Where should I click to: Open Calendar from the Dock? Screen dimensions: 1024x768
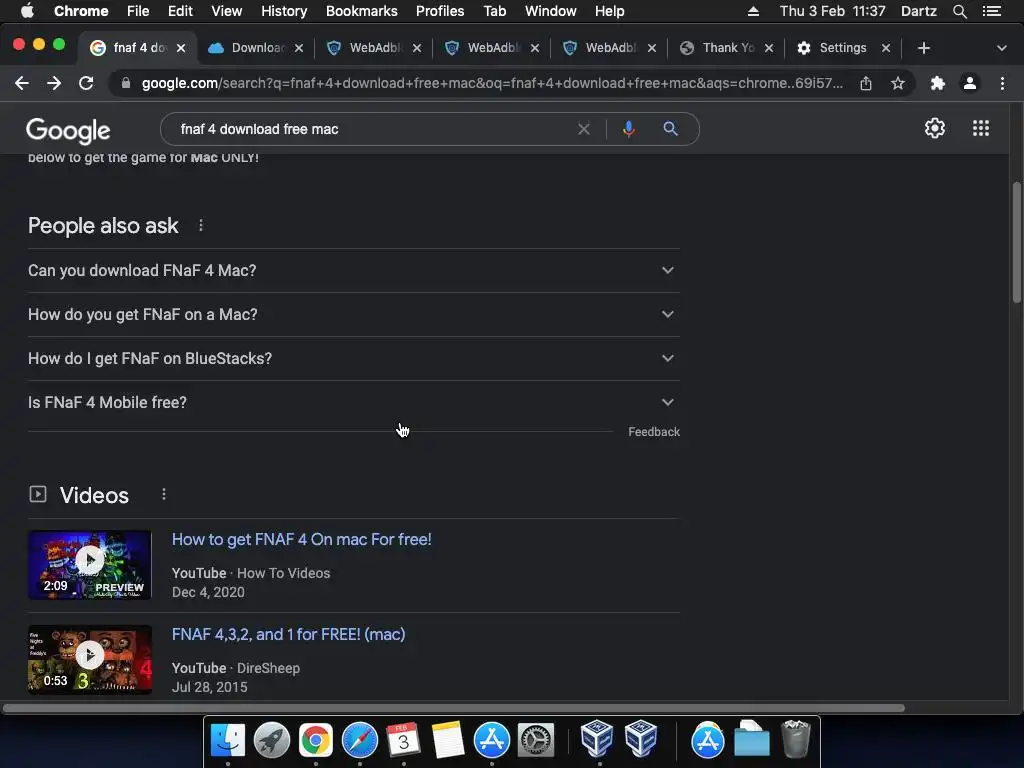(x=404, y=740)
